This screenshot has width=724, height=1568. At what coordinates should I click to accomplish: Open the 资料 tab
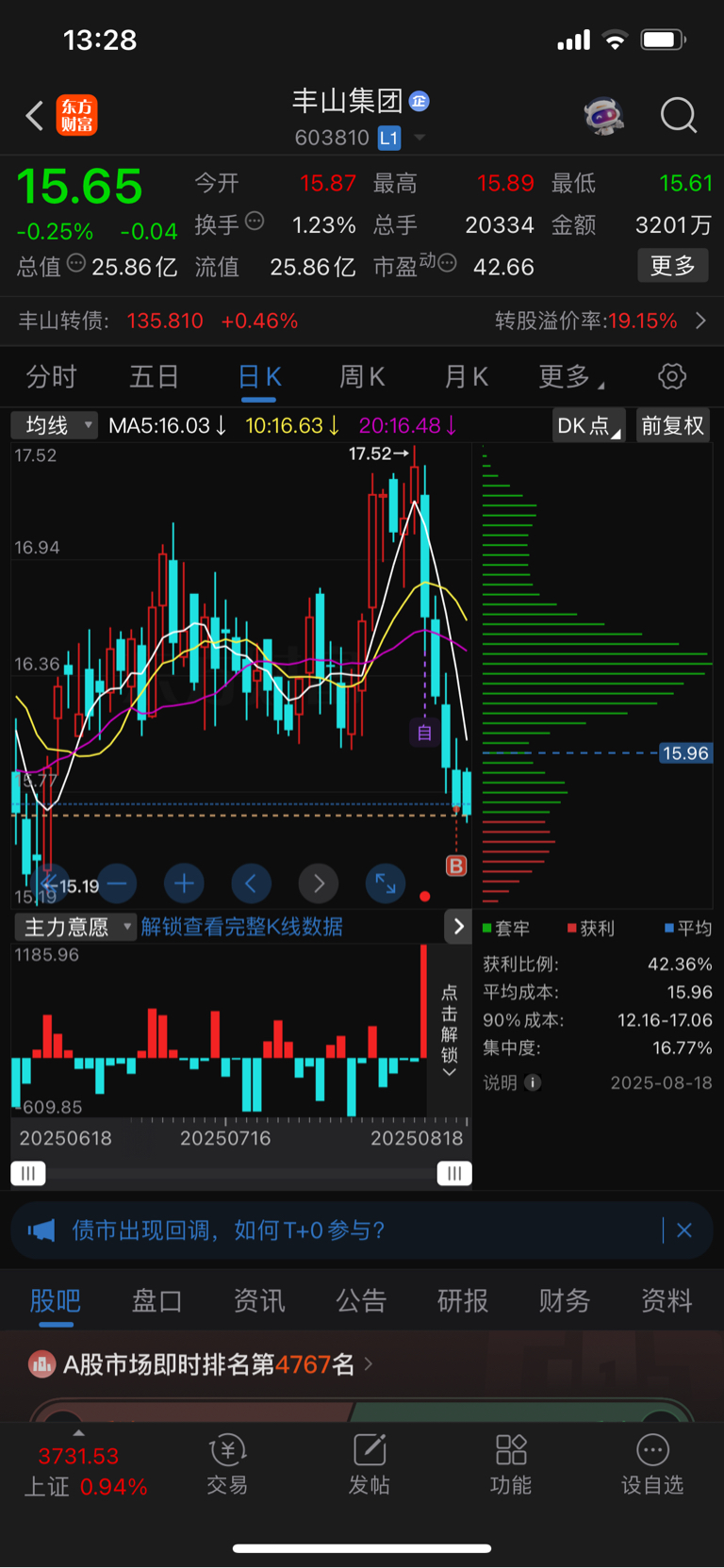click(x=666, y=1301)
